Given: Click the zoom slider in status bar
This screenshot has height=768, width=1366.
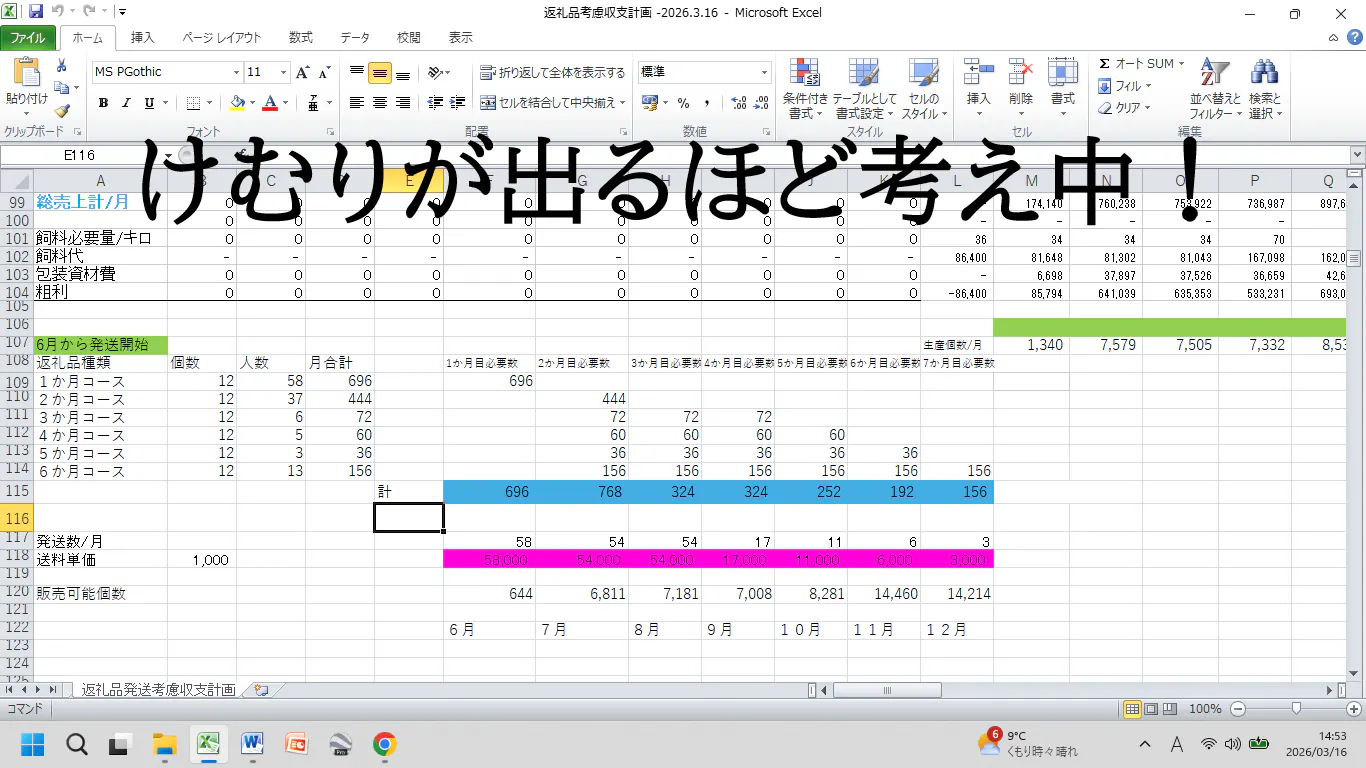Looking at the screenshot, I should (x=1296, y=709).
